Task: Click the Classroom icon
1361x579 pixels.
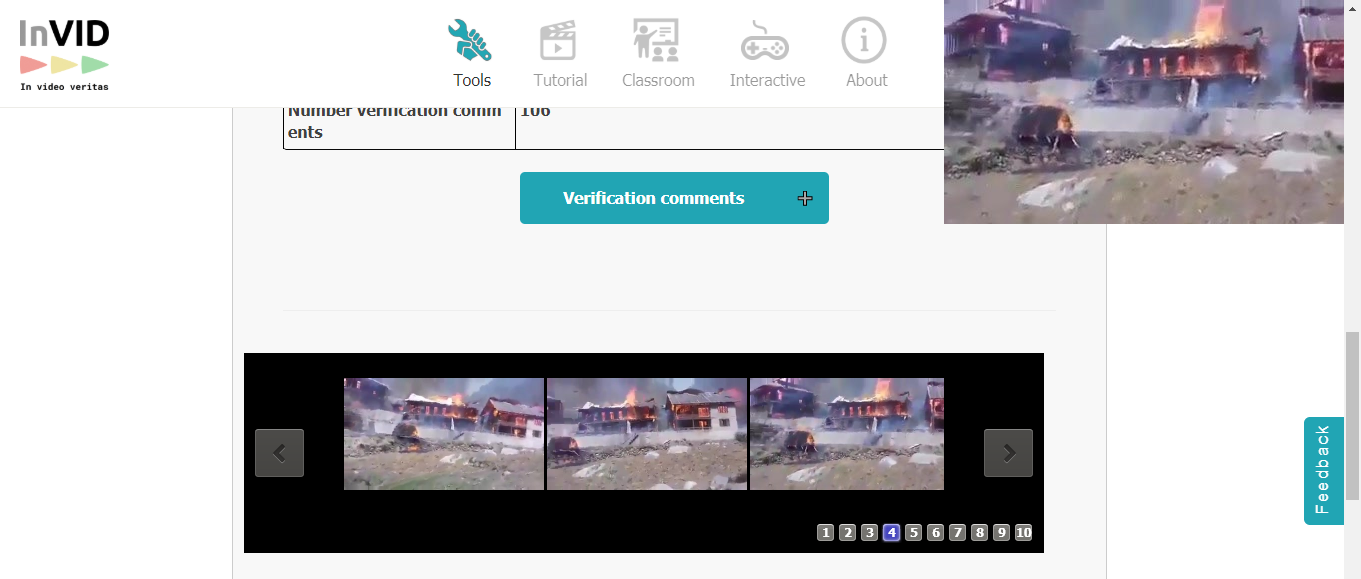Action: tap(657, 38)
